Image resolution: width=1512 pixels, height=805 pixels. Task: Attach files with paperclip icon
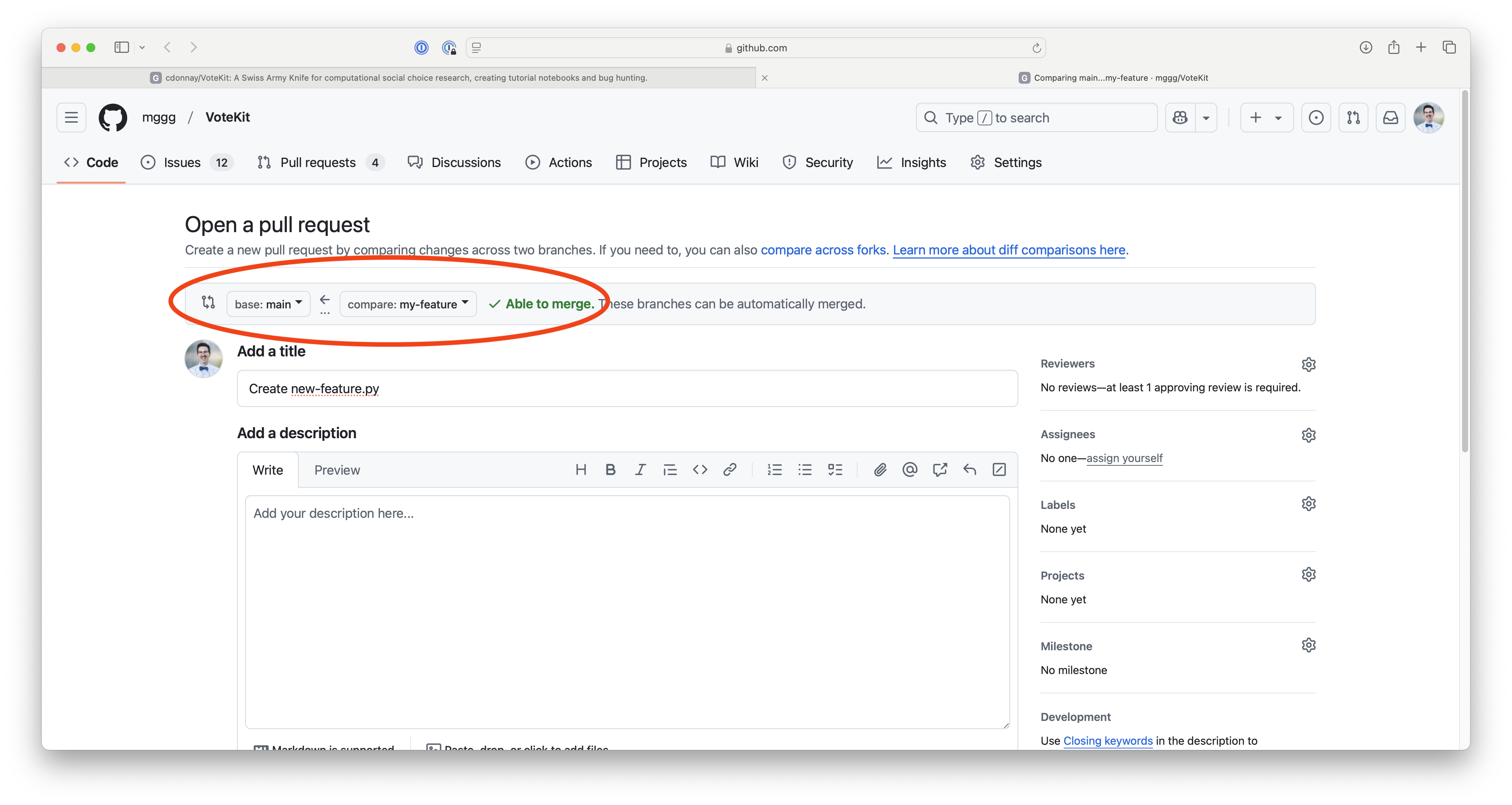tap(880, 469)
